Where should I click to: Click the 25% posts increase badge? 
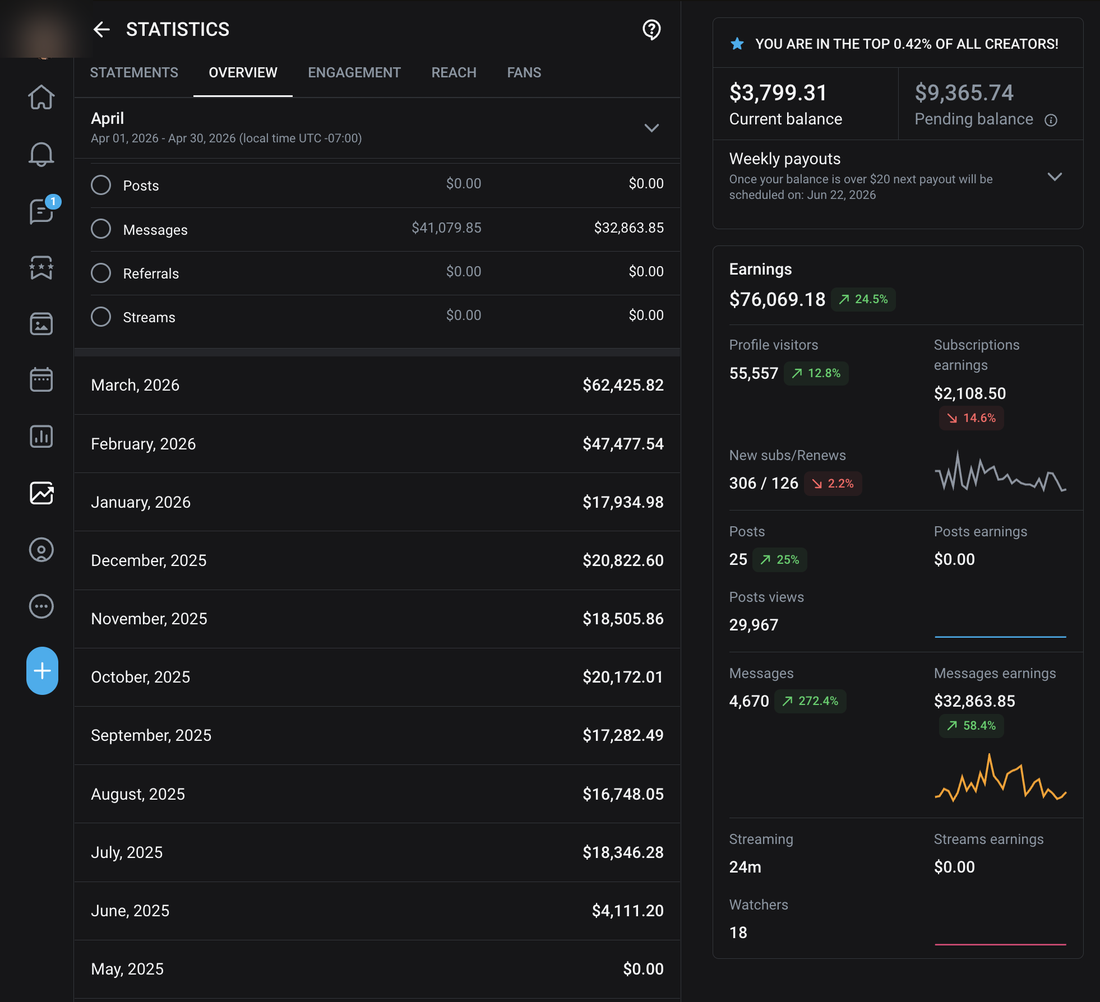[x=779, y=559]
